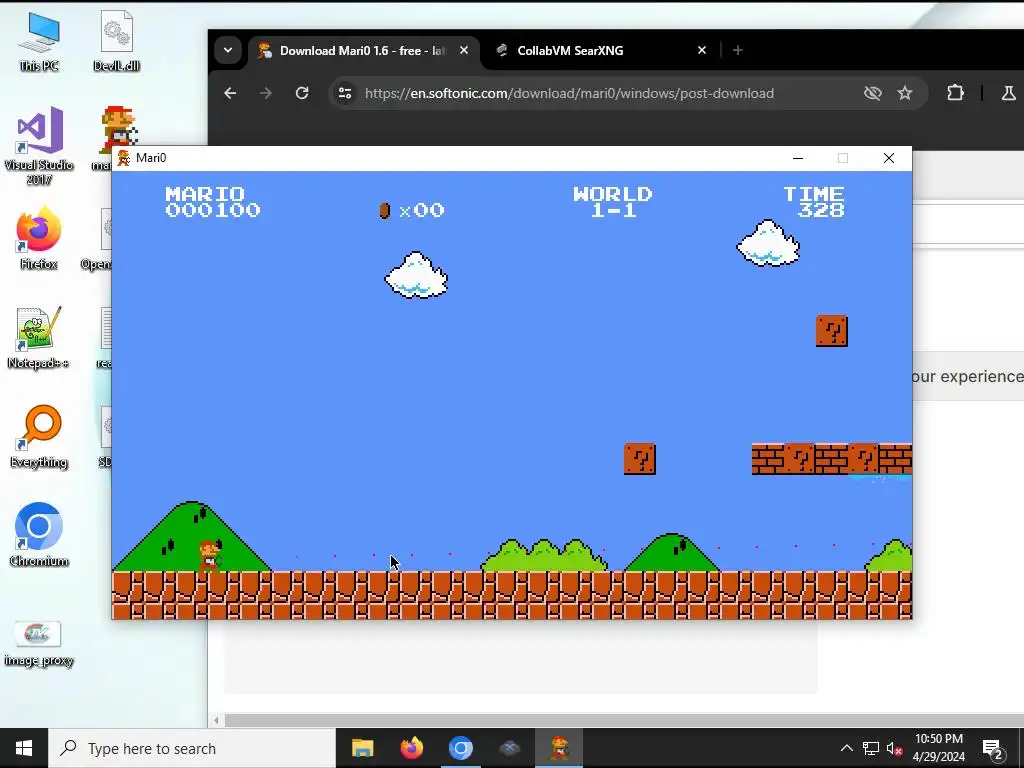
Task: Open network status tray icon
Action: (x=871, y=748)
